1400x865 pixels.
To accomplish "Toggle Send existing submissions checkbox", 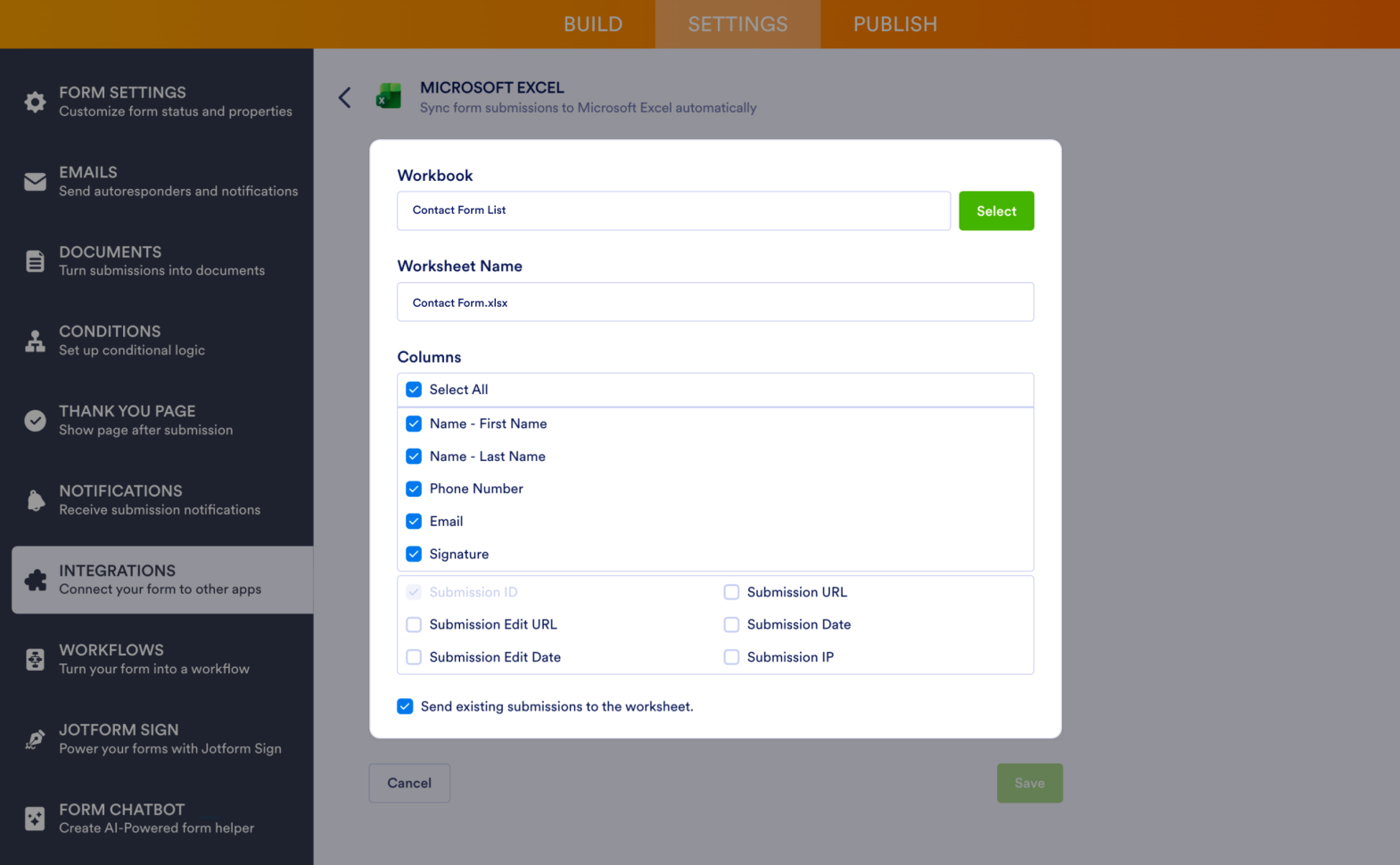I will (x=405, y=706).
